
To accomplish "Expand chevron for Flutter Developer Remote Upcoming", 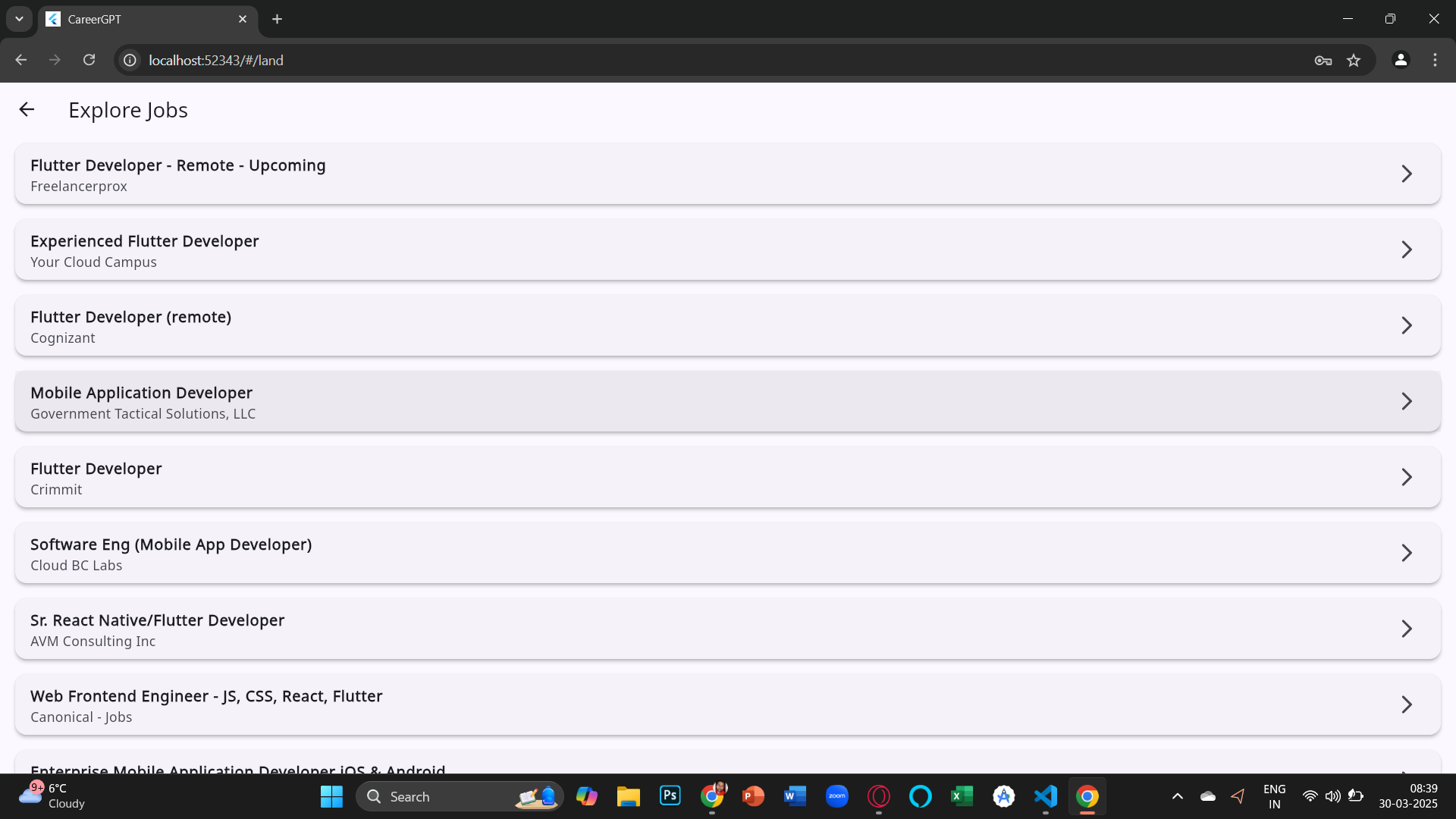I will (x=1406, y=174).
